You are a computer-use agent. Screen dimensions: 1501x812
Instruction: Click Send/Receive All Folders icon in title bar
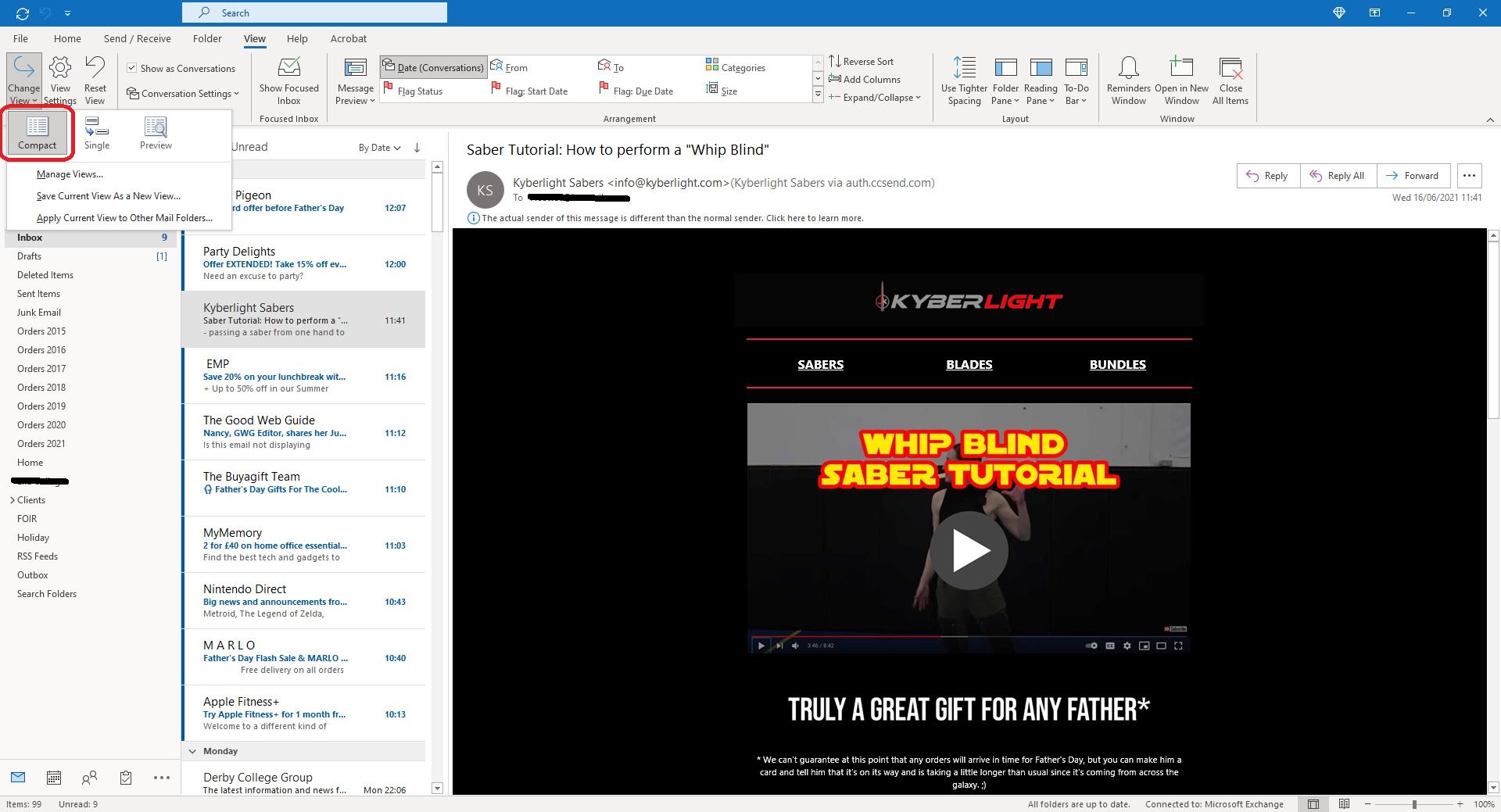coord(22,13)
